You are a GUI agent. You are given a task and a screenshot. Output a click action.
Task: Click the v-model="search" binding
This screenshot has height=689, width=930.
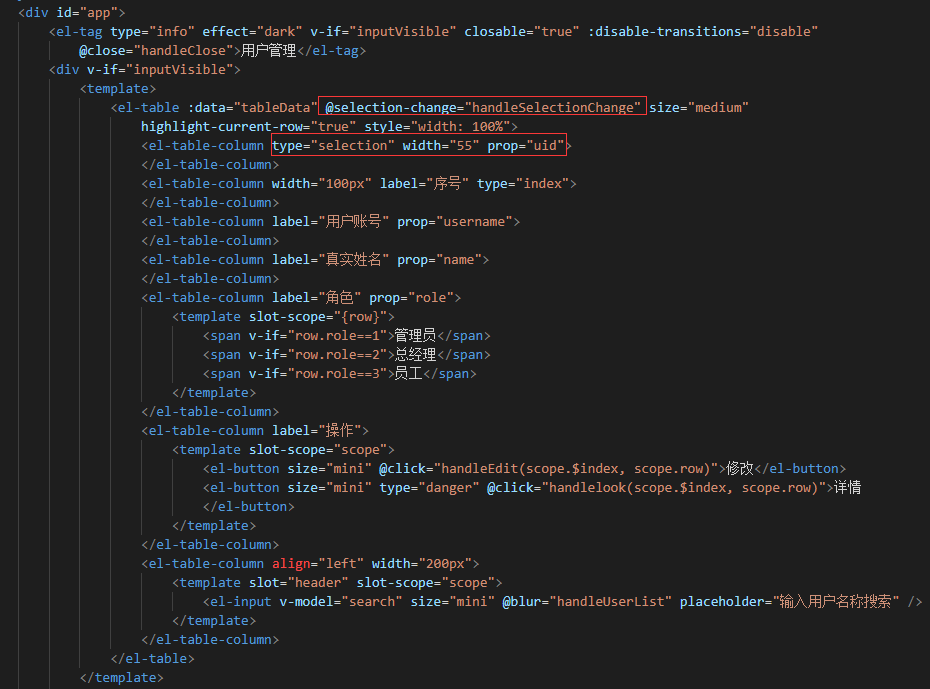341,601
